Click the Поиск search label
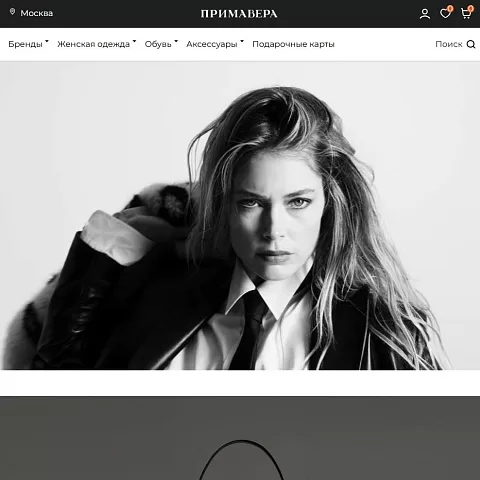Image resolution: width=480 pixels, height=480 pixels. (449, 44)
